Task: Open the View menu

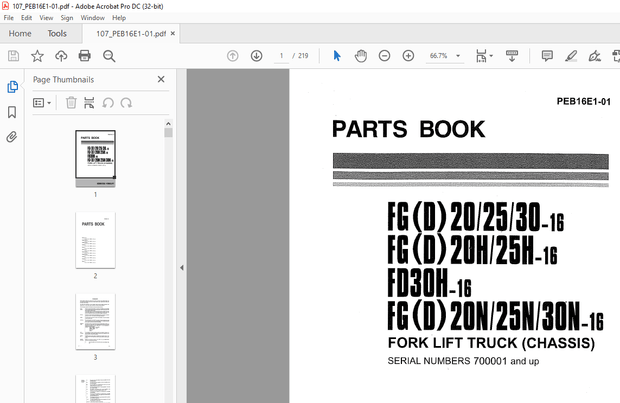Action: pos(46,18)
